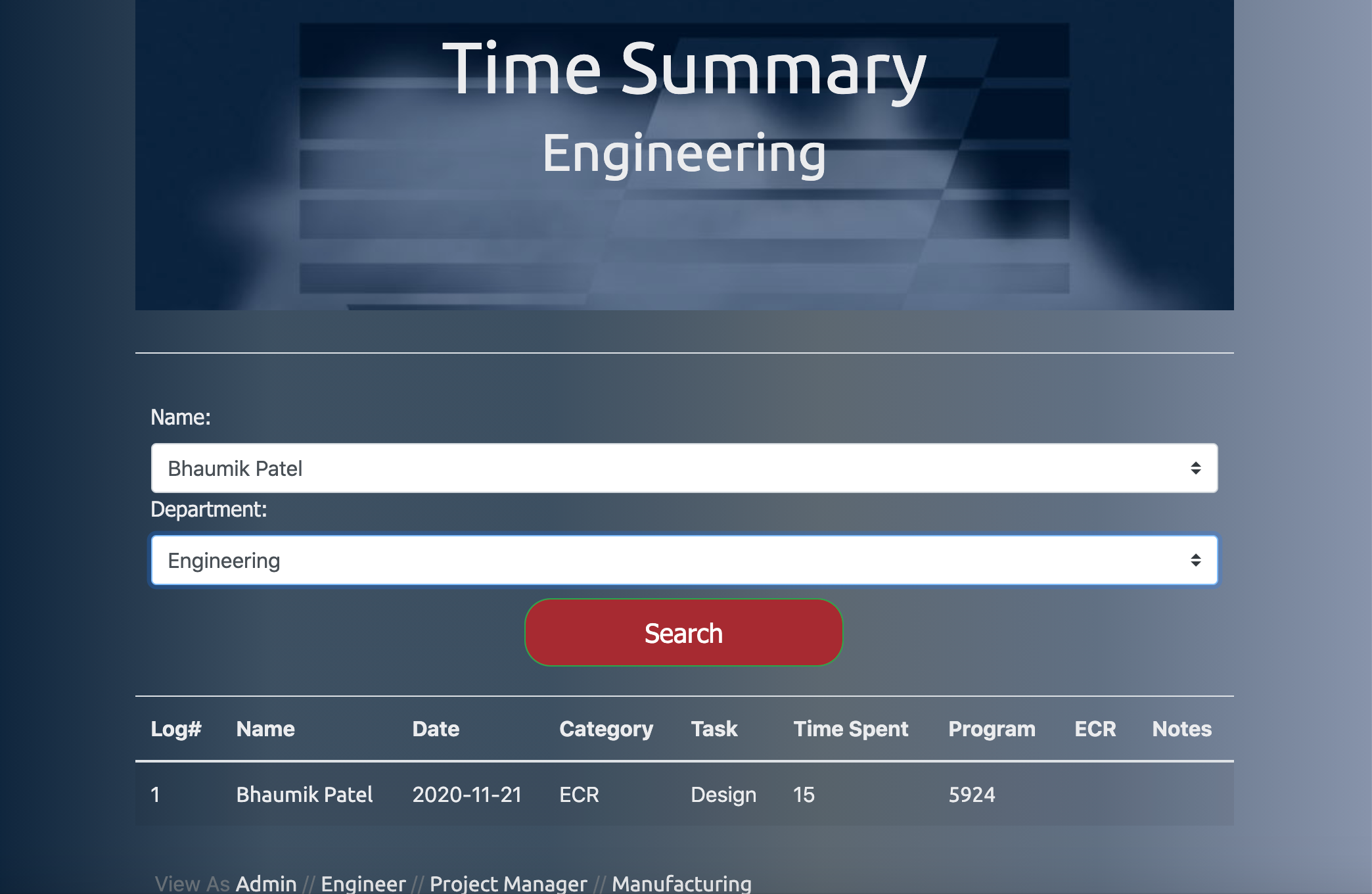Screen dimensions: 1372x894
Task: Click the Admin view link
Action: click(x=266, y=884)
